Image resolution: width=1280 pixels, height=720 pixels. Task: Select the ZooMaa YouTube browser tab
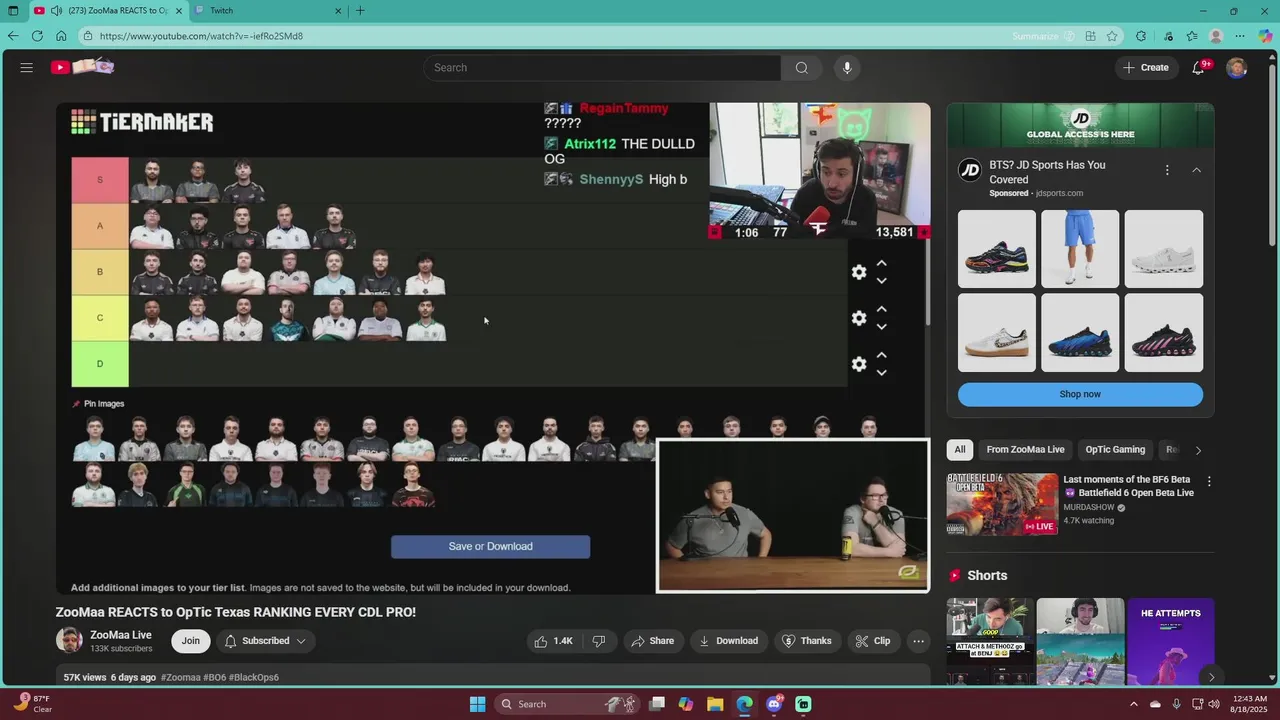click(107, 11)
